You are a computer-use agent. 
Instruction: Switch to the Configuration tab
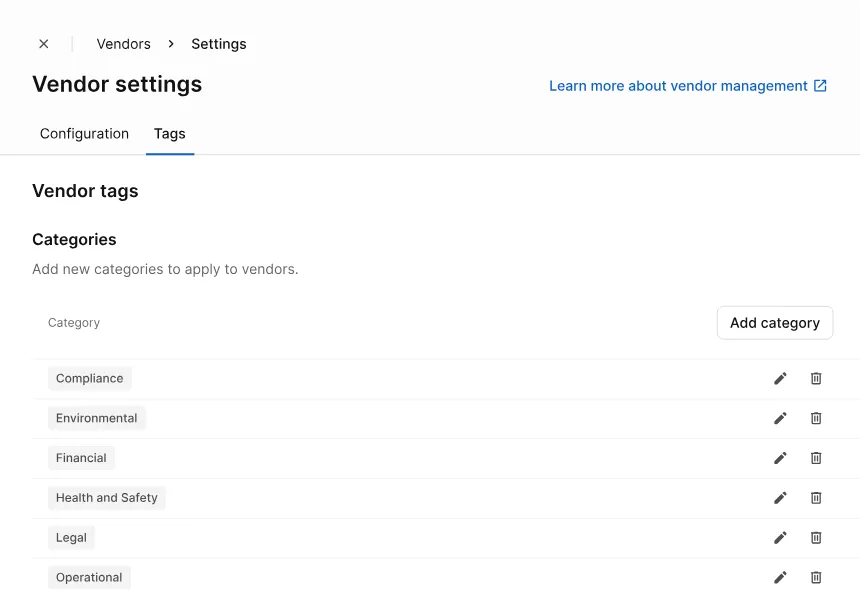pos(84,134)
